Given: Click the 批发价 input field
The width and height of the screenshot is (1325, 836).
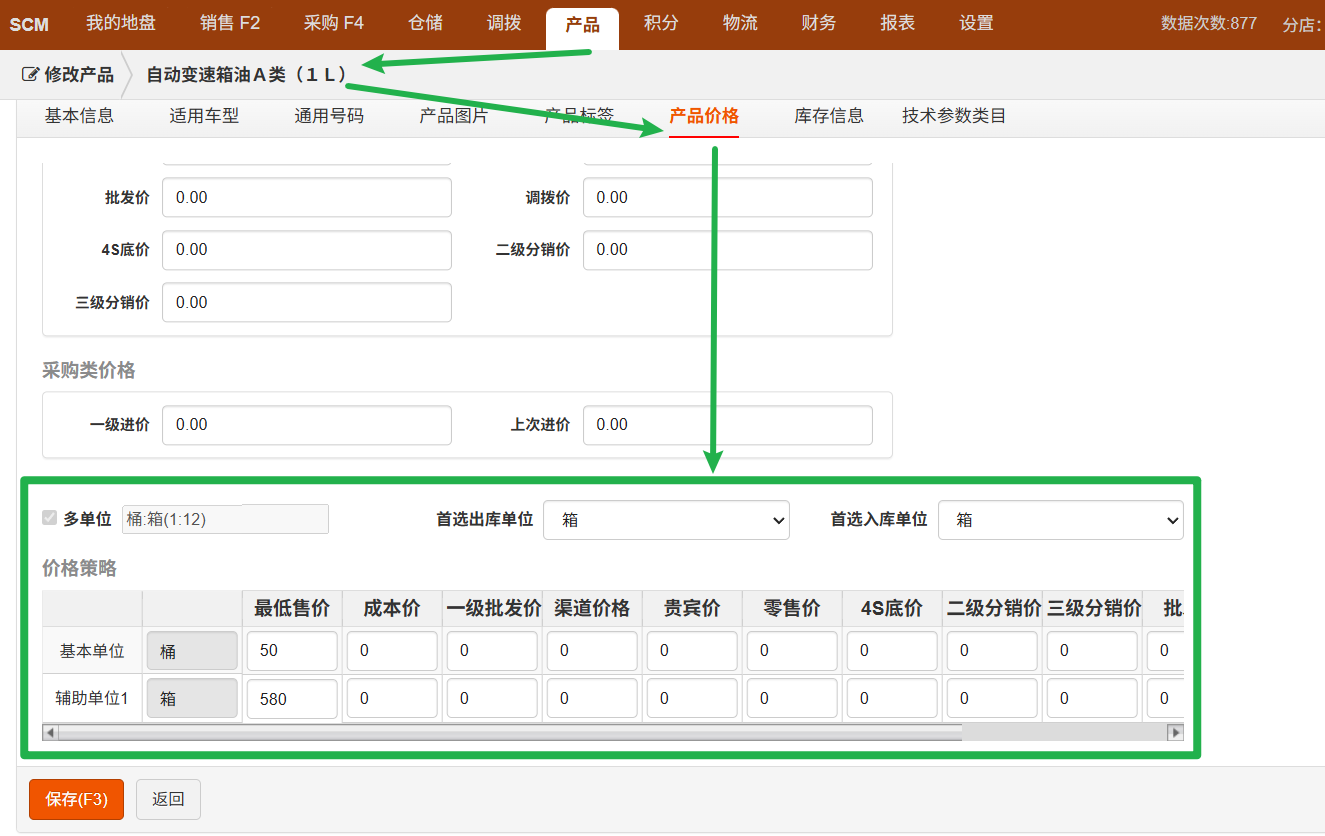Looking at the screenshot, I should [306, 198].
